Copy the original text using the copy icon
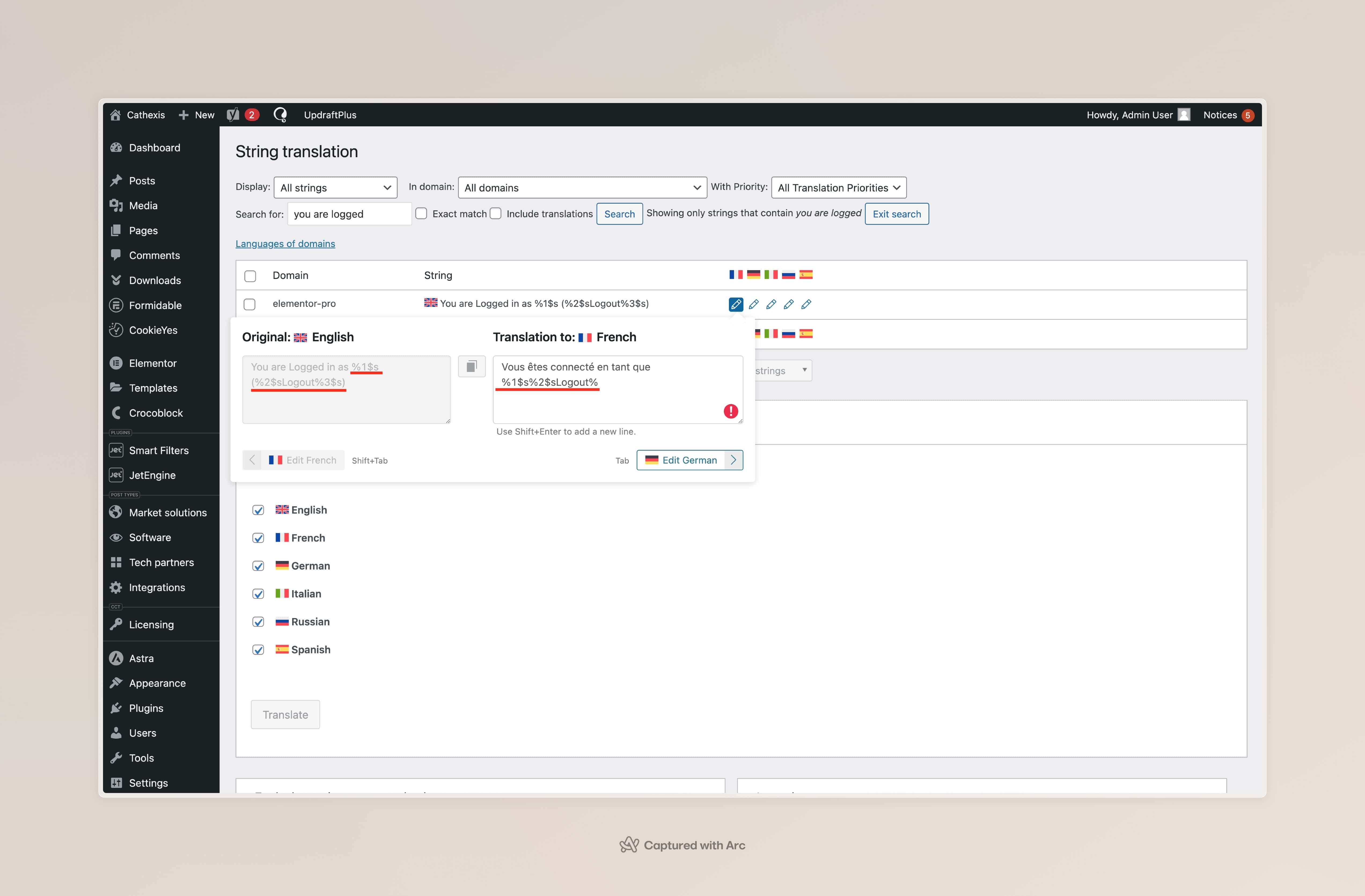Screen dimensions: 1365x896 click(471, 366)
